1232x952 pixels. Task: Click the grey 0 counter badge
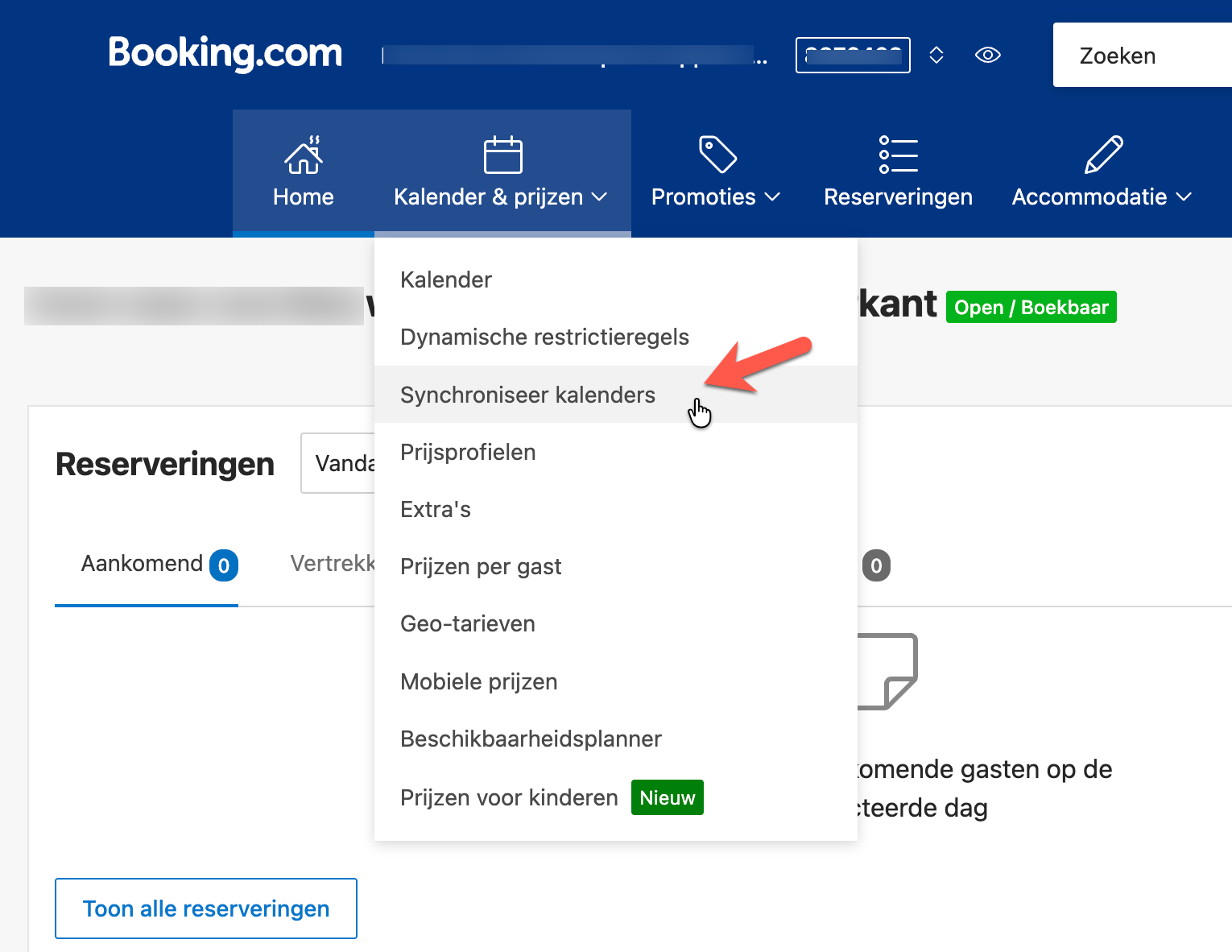[877, 565]
